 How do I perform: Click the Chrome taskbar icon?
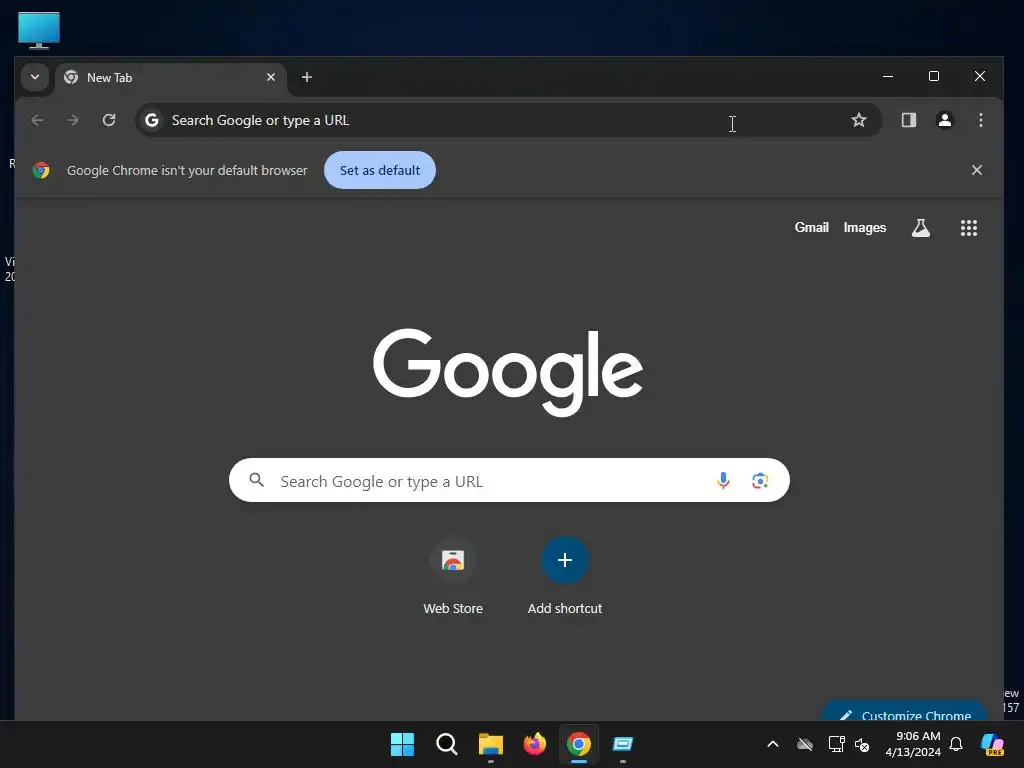(579, 744)
